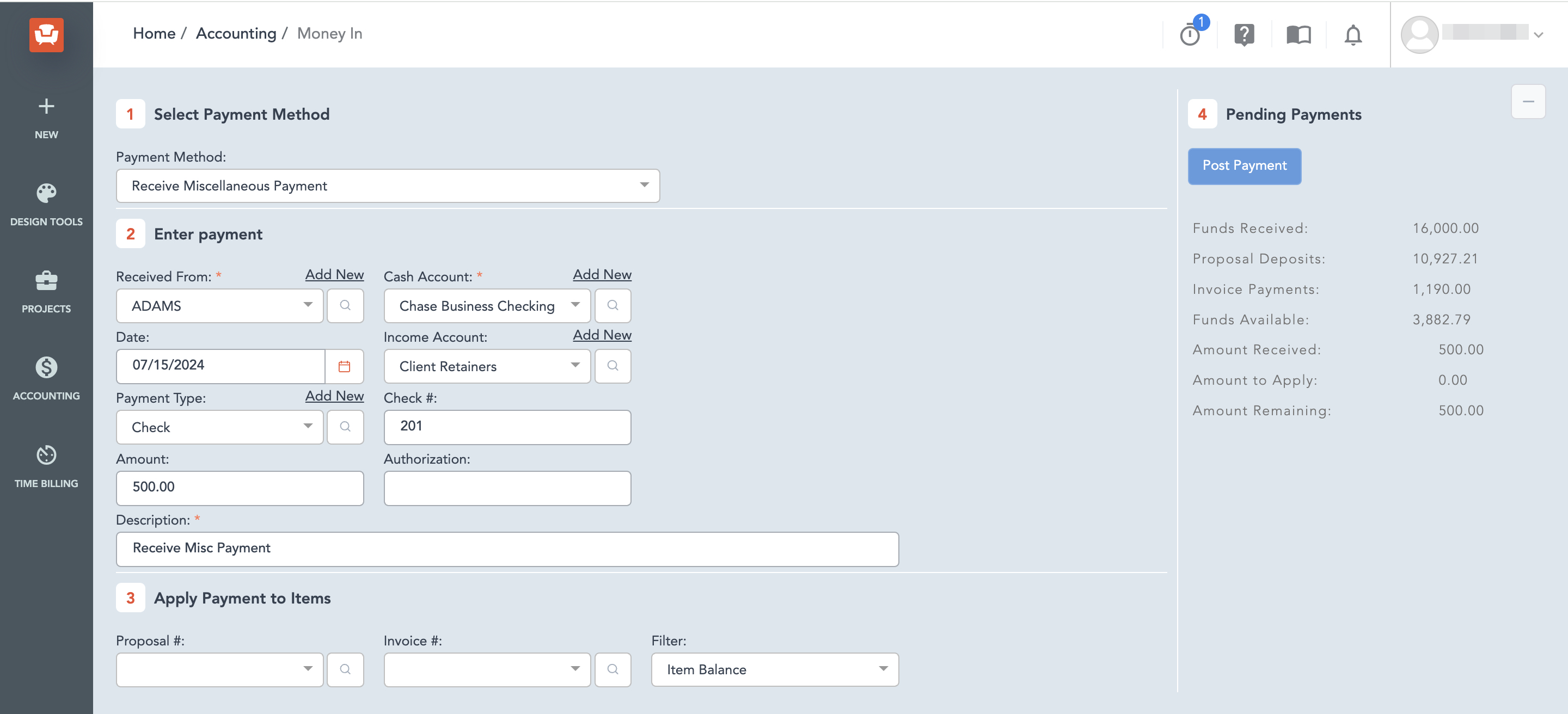Search Invoice # with magnifier icon
The height and width of the screenshot is (714, 1568).
point(612,669)
